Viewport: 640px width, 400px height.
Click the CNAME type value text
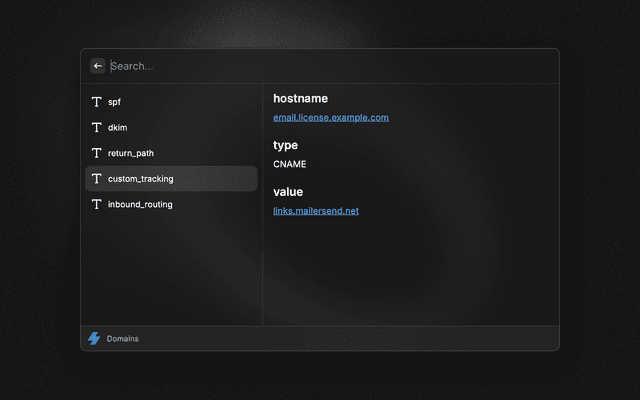[x=289, y=164]
